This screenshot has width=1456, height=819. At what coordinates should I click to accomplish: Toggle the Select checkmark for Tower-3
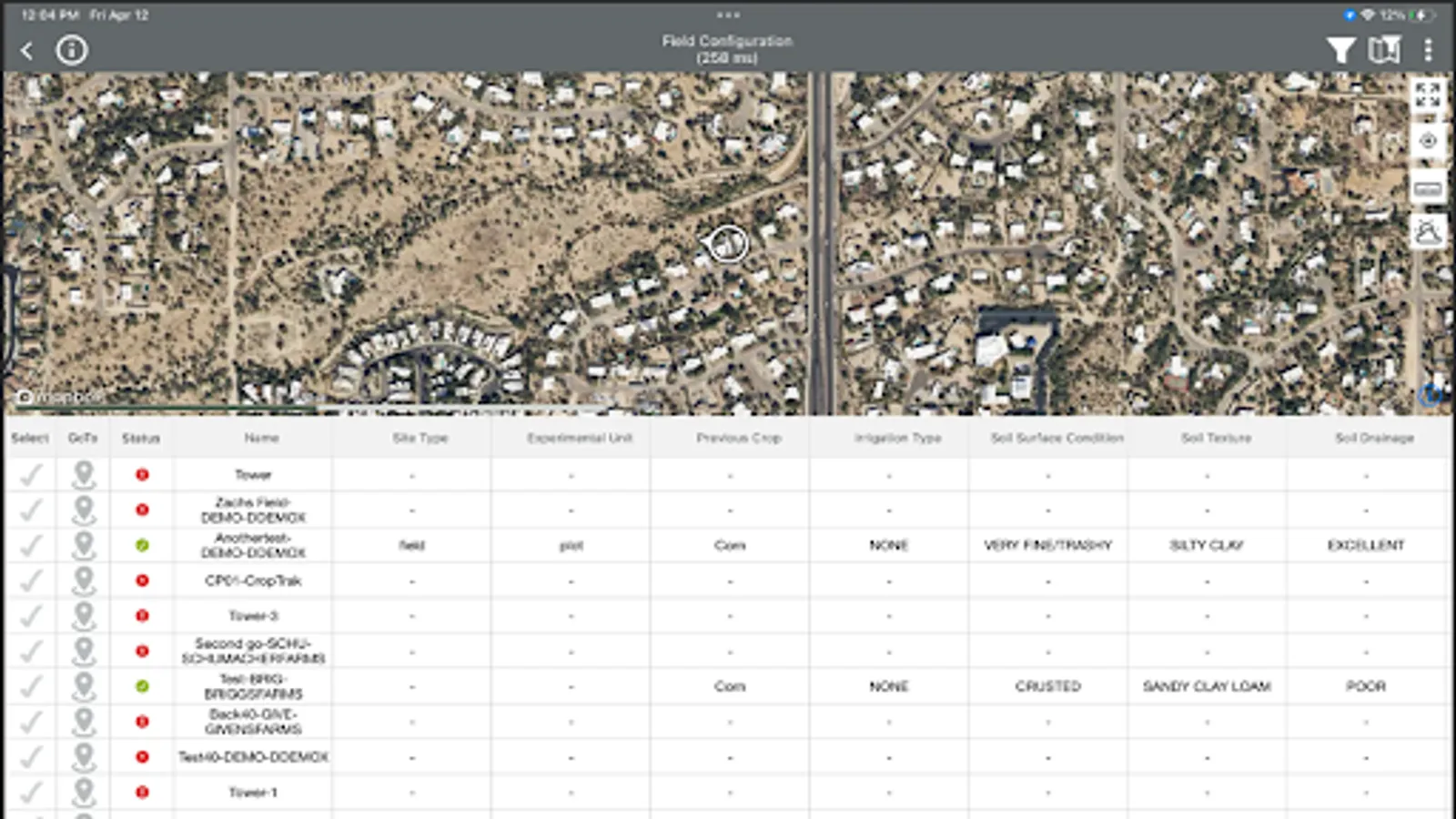(32, 615)
